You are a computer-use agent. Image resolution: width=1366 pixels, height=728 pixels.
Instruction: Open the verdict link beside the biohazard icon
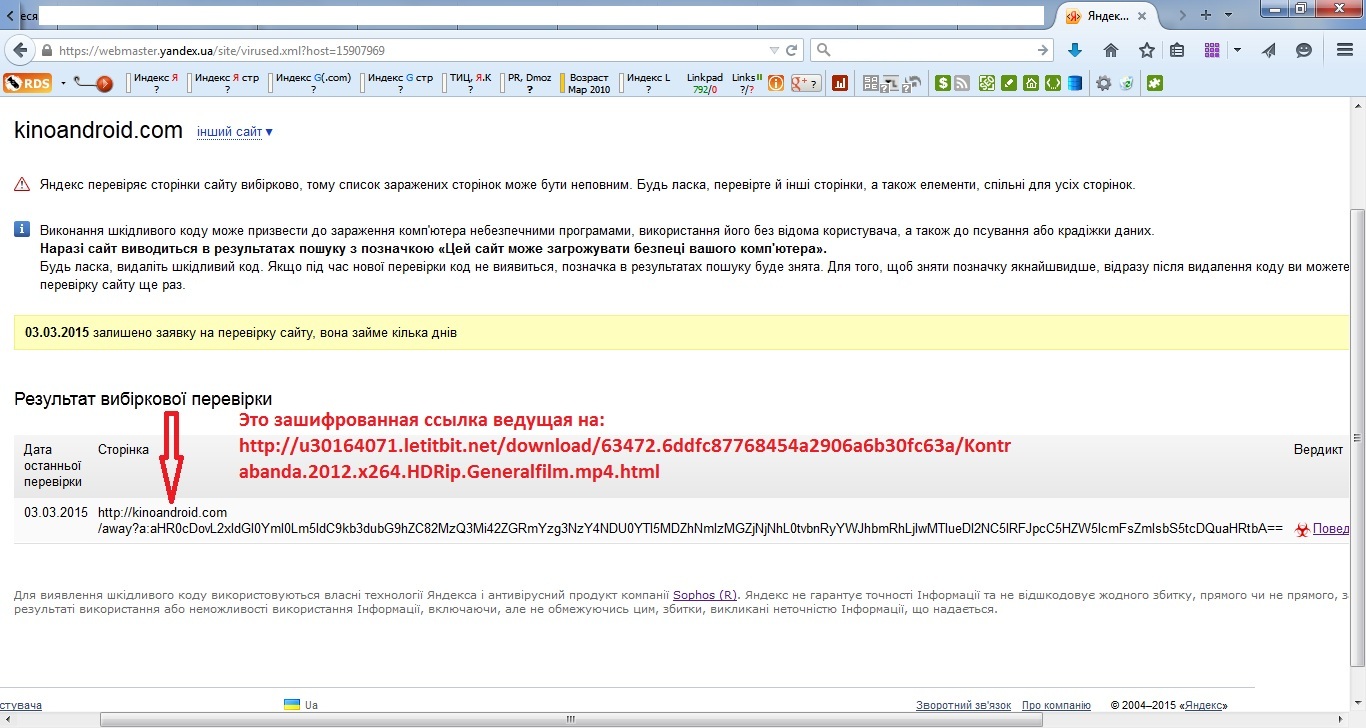(1331, 529)
